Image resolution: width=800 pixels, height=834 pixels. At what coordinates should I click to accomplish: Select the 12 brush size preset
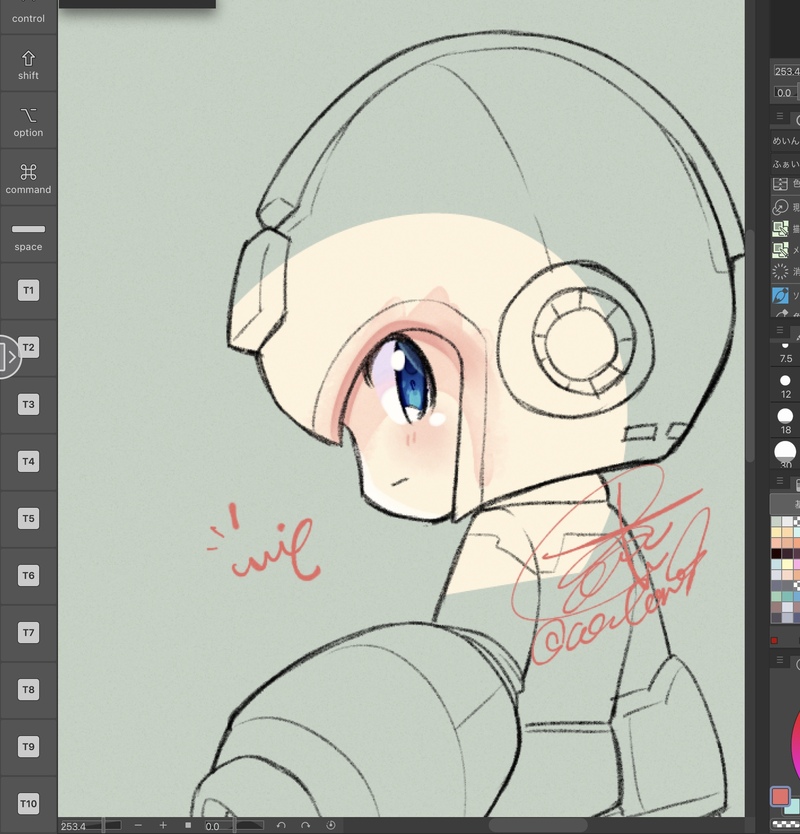(x=786, y=386)
